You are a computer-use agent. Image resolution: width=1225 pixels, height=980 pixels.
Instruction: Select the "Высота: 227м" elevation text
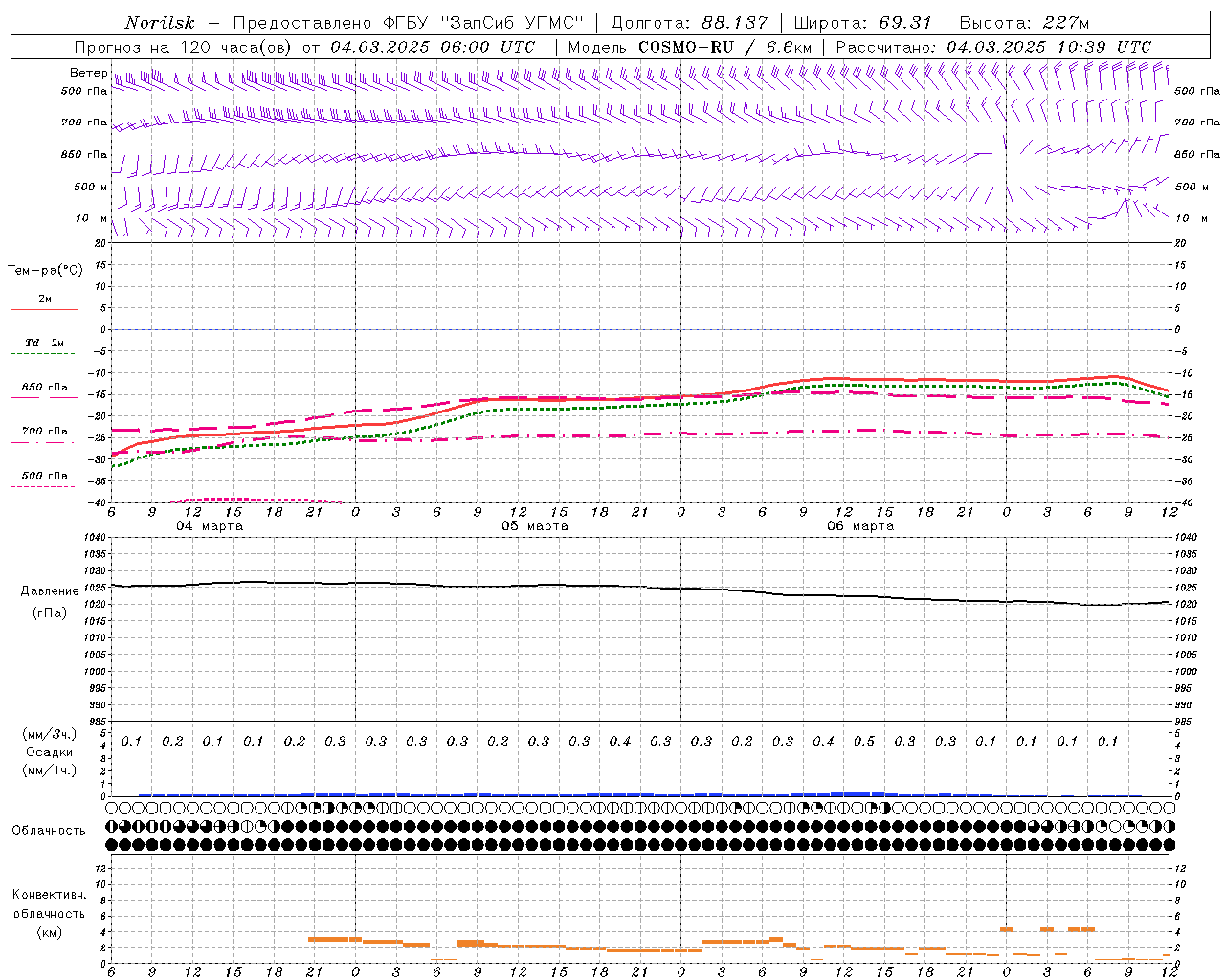[1024, 23]
